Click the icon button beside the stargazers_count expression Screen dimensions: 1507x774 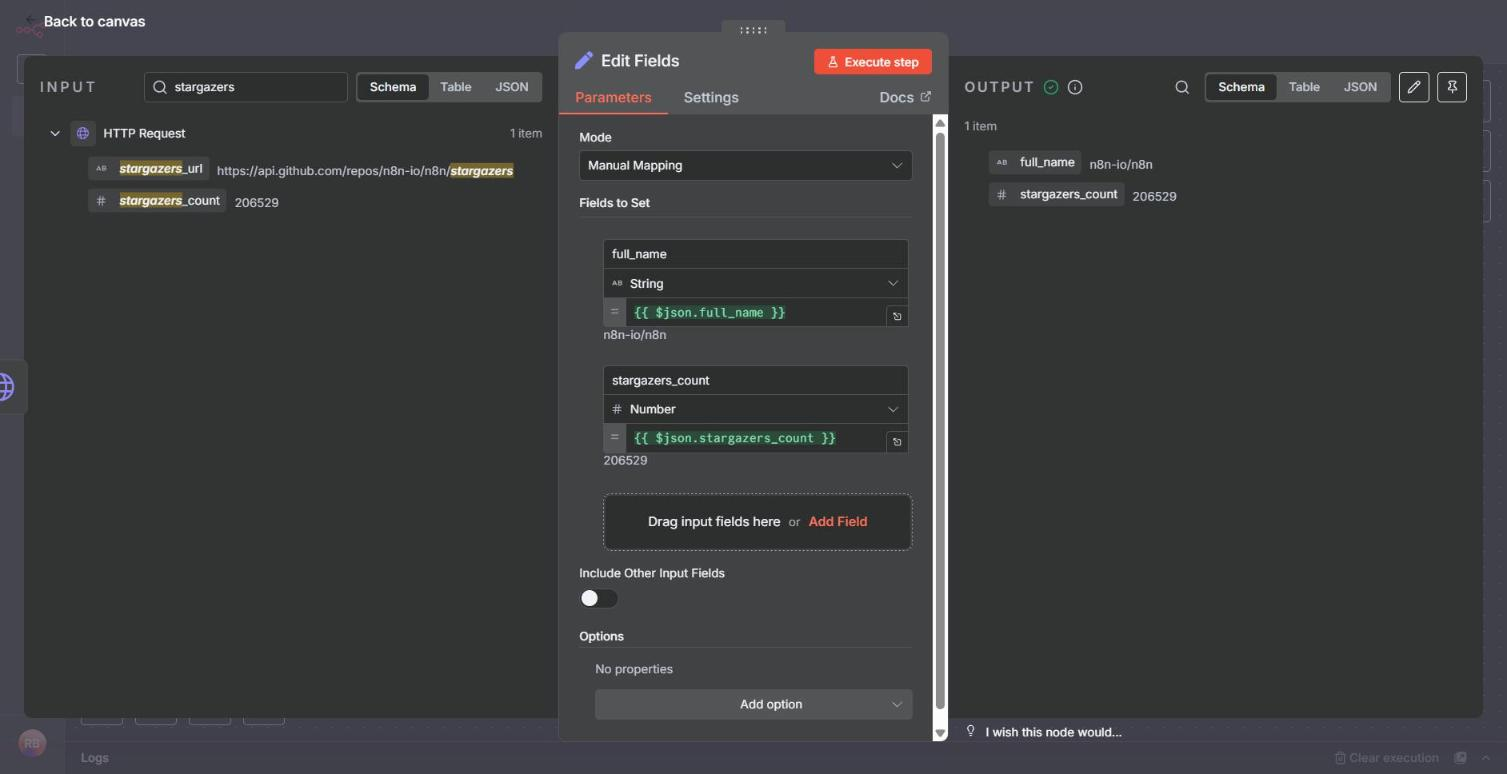897,442
